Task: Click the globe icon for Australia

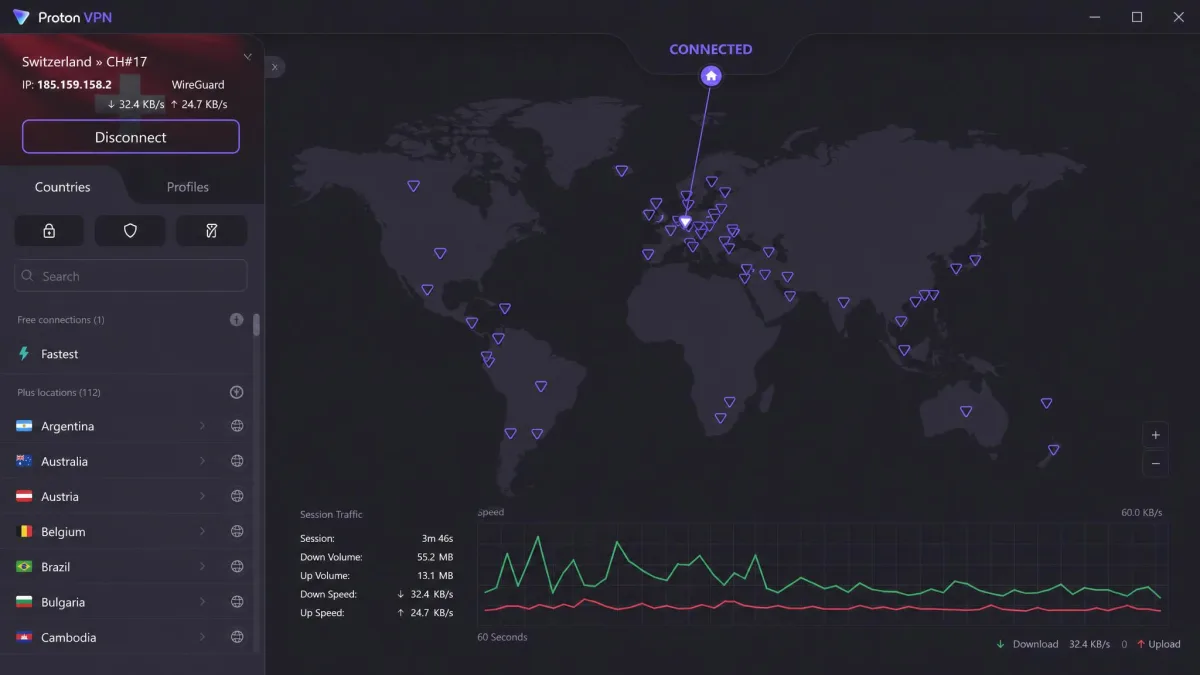Action: pos(237,461)
